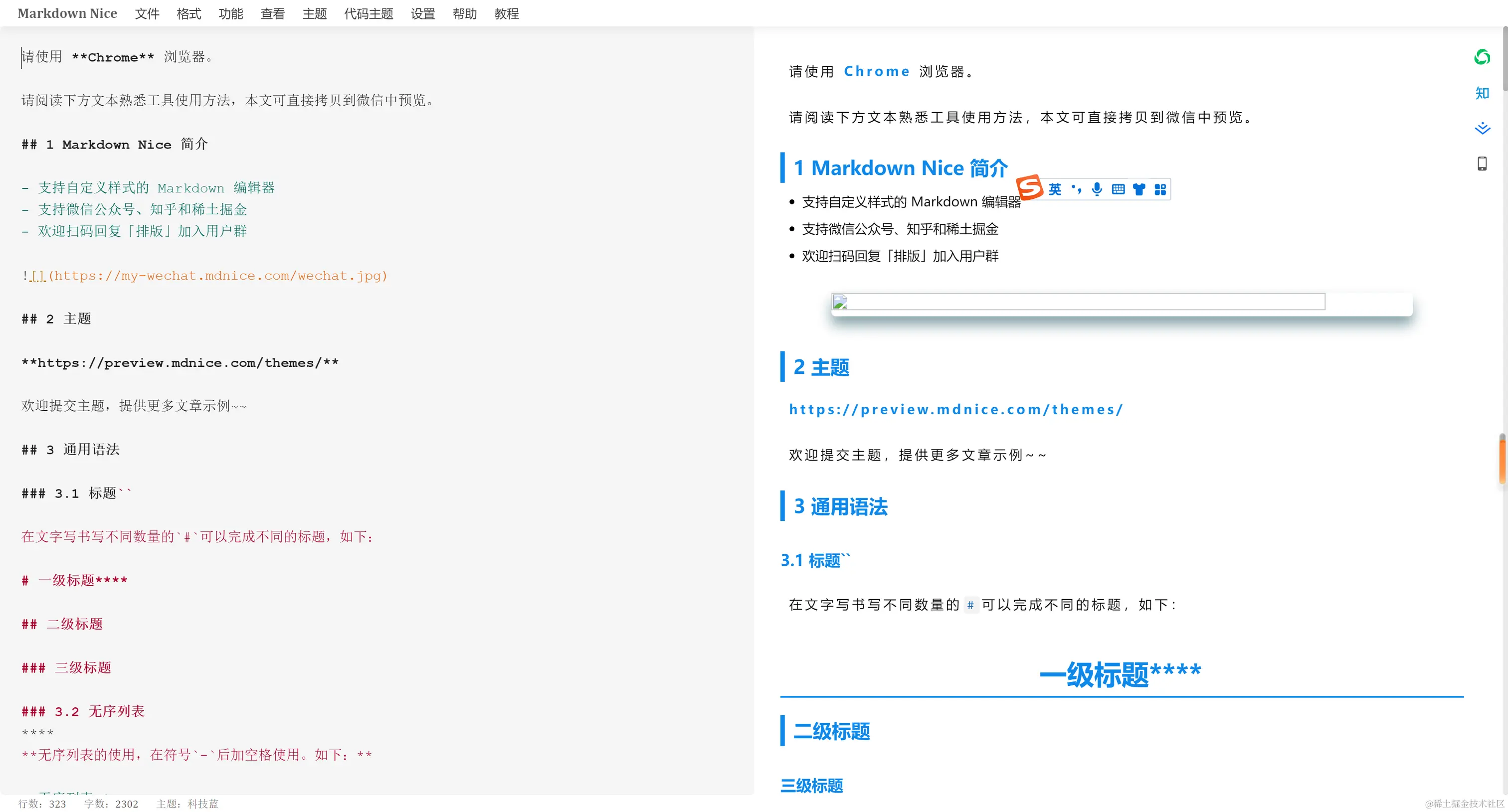Click the 教程 tutorial link
This screenshot has height=812, width=1508.
coord(506,13)
